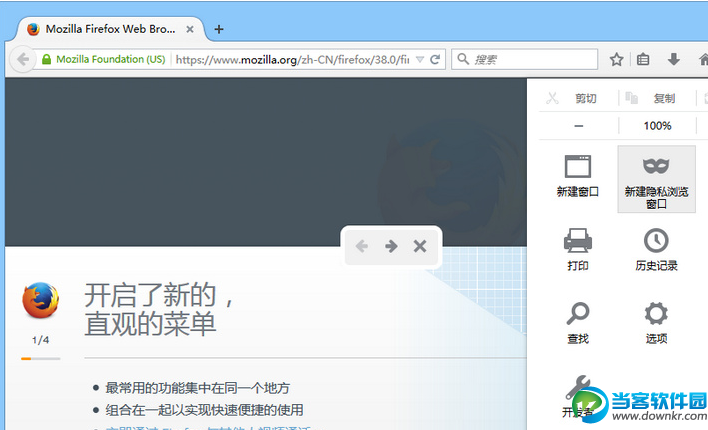Open 新建窗口 new window item

(x=578, y=177)
